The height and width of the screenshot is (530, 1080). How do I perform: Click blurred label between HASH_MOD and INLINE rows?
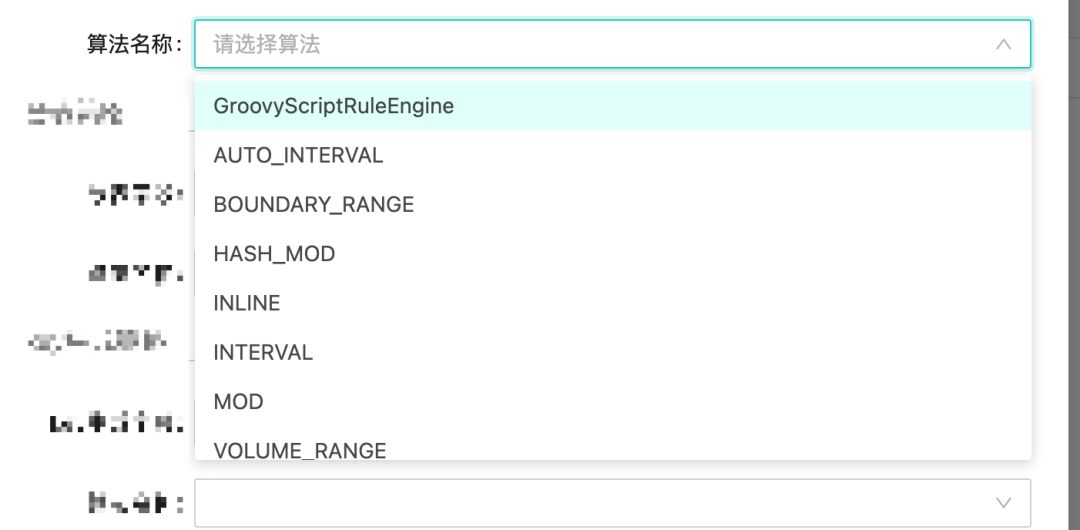(135, 272)
